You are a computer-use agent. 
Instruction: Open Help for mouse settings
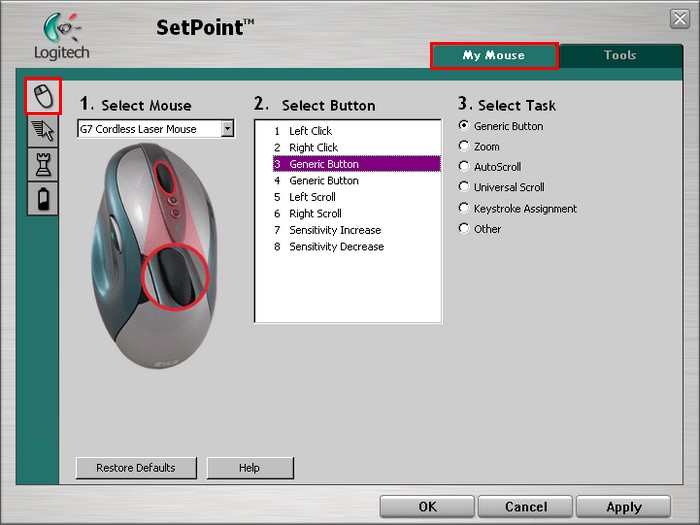point(250,468)
